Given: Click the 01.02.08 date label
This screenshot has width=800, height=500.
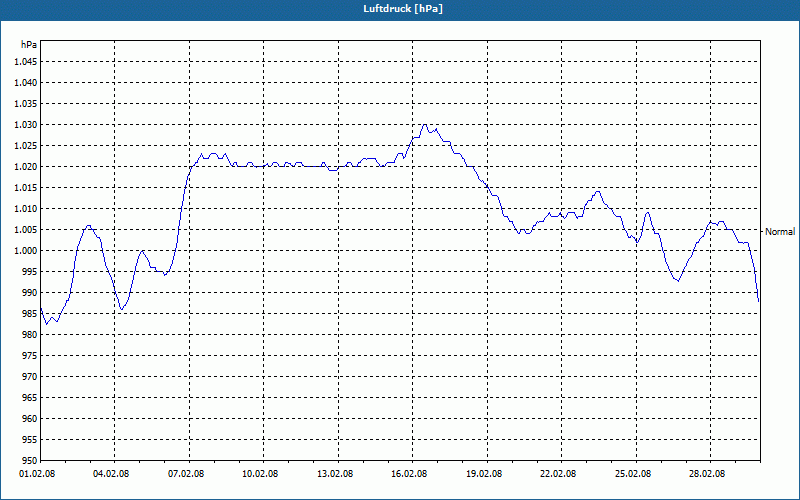Looking at the screenshot, I should click(x=37, y=474).
